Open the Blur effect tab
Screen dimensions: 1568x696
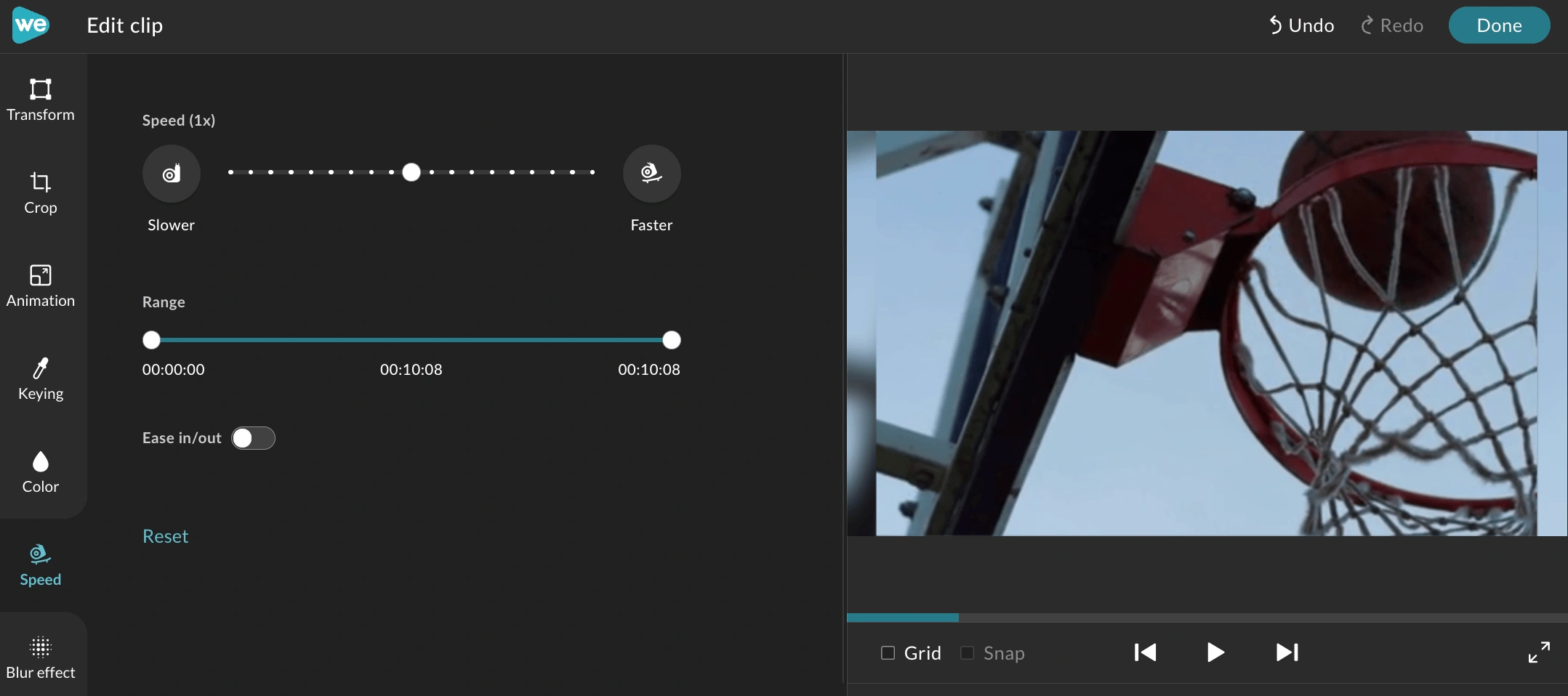[x=41, y=657]
